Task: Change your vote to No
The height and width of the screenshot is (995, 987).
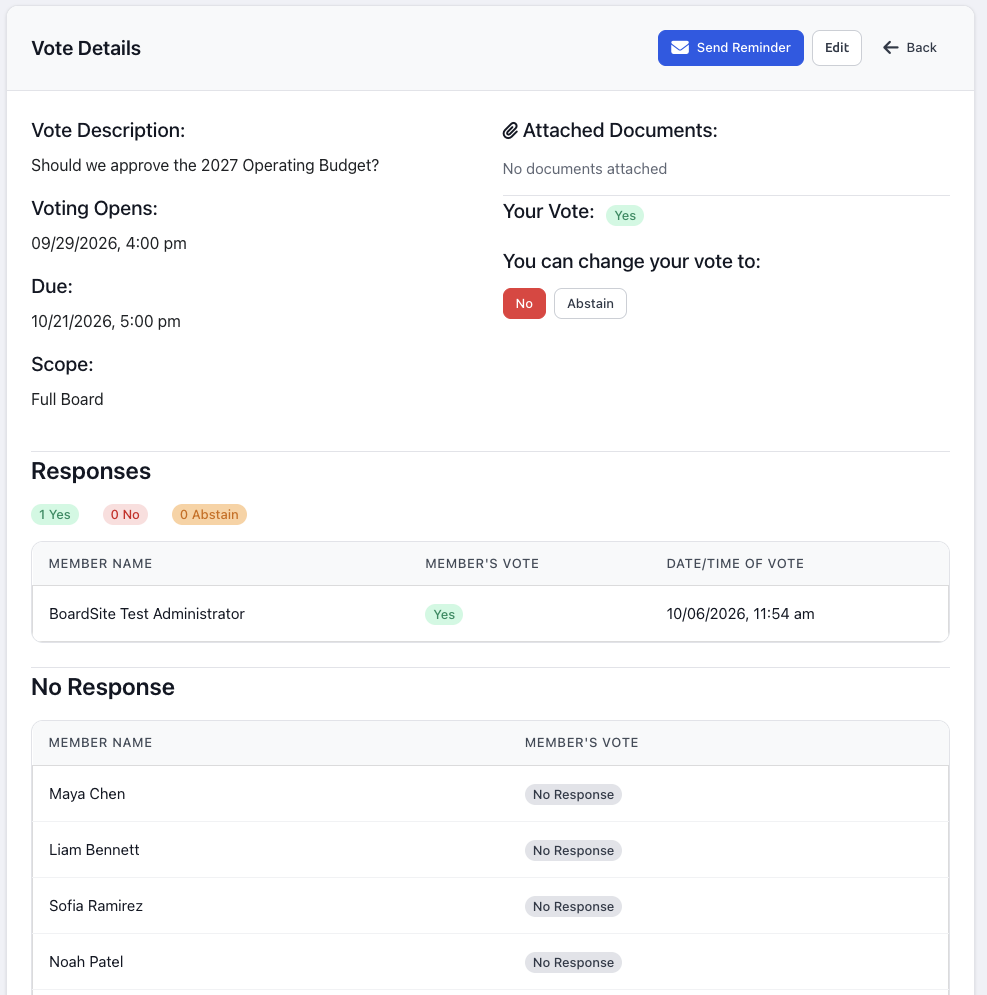Action: click(x=524, y=303)
